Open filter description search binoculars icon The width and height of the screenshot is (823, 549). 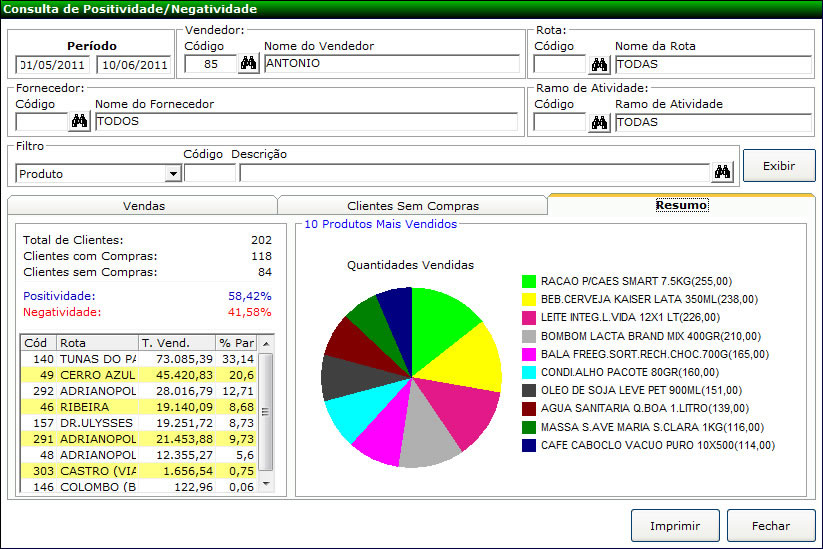coord(722,172)
